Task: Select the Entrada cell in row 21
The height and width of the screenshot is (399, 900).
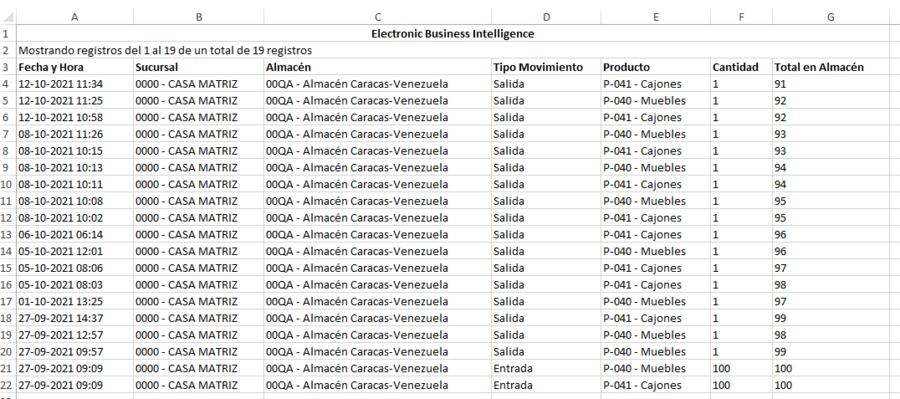Action: 546,368
